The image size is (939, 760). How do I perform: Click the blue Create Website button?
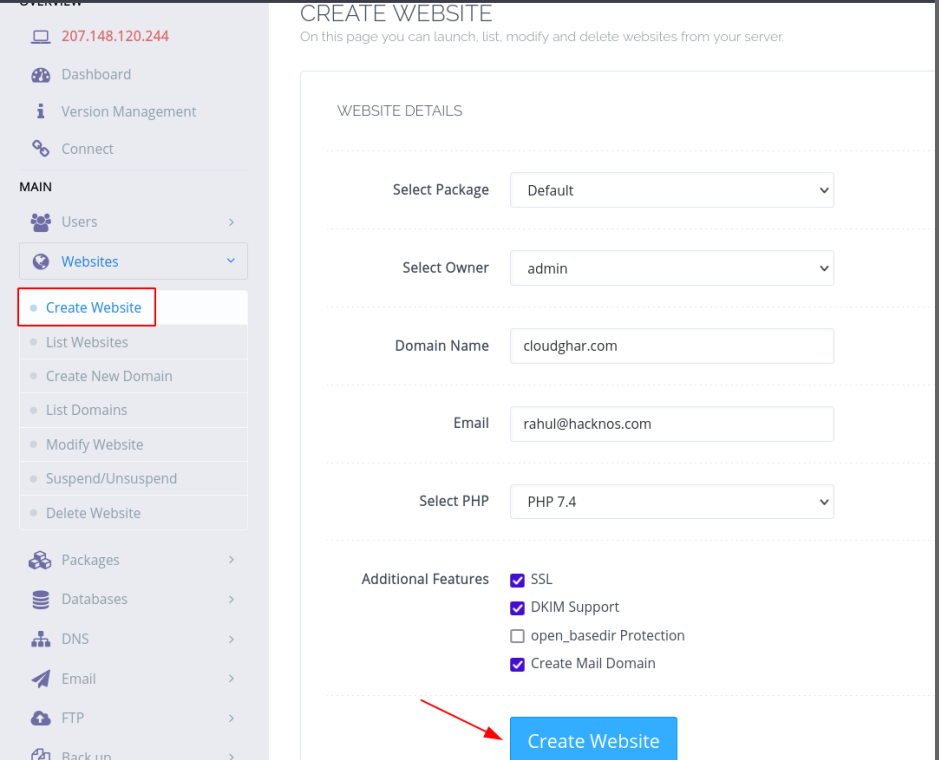point(593,739)
